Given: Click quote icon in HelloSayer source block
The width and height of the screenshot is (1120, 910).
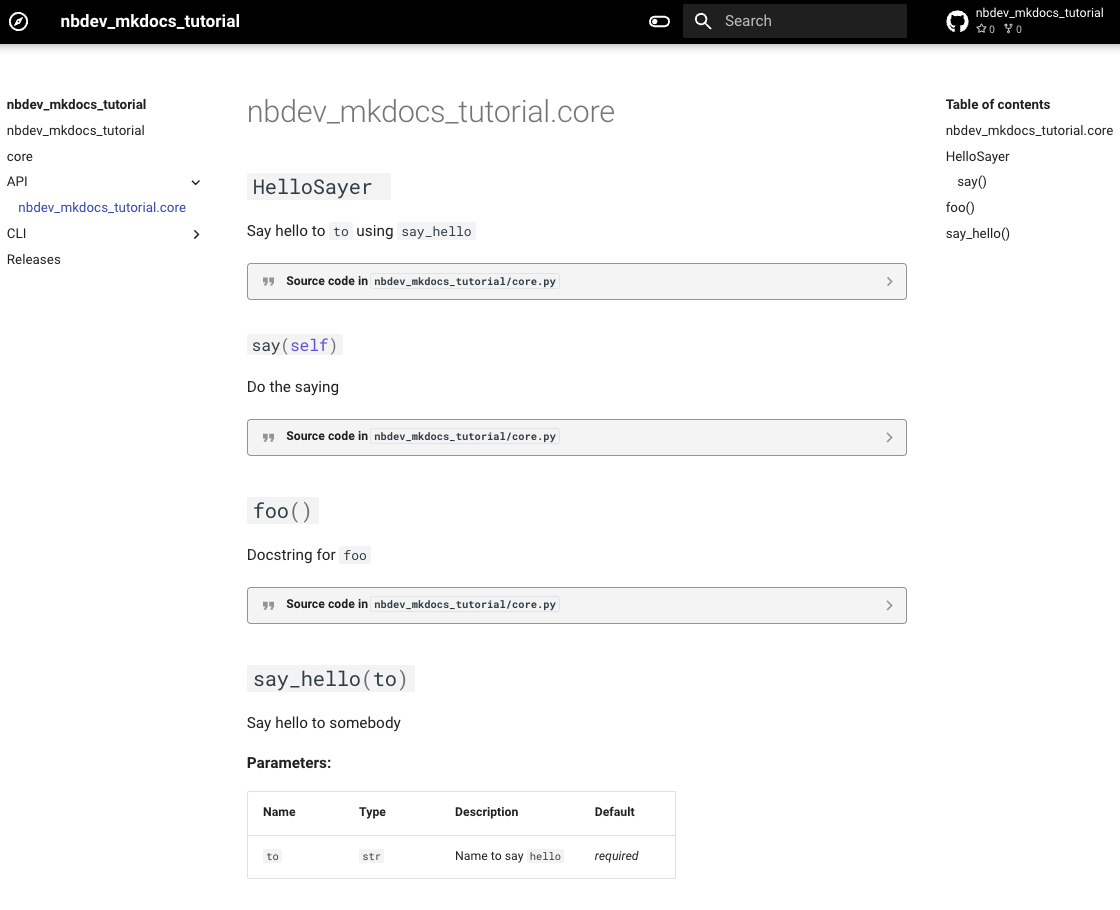Looking at the screenshot, I should (x=268, y=282).
